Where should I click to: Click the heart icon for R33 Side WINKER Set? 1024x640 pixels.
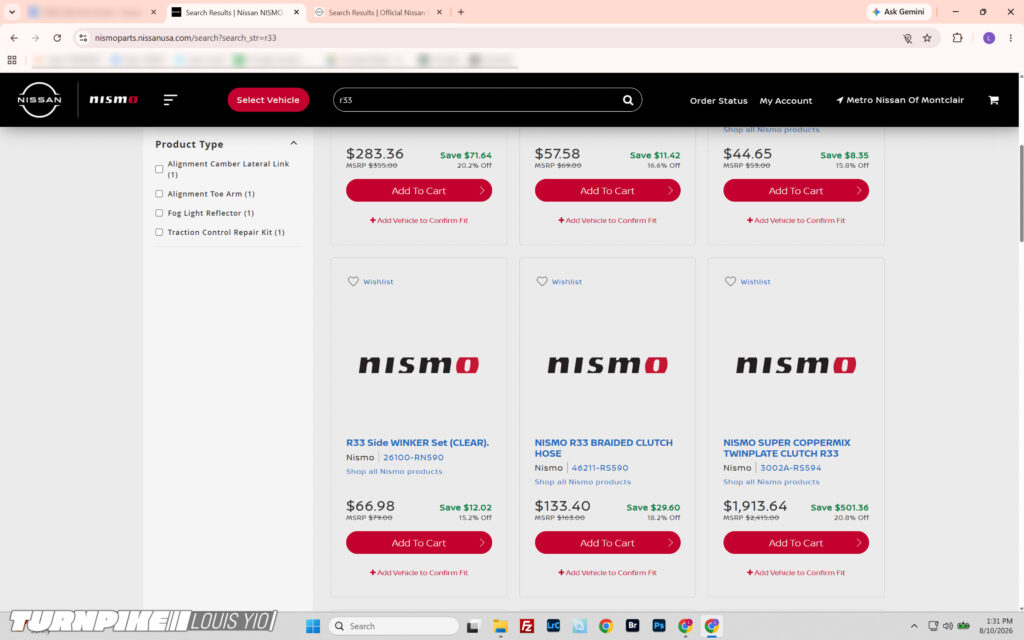pos(353,281)
